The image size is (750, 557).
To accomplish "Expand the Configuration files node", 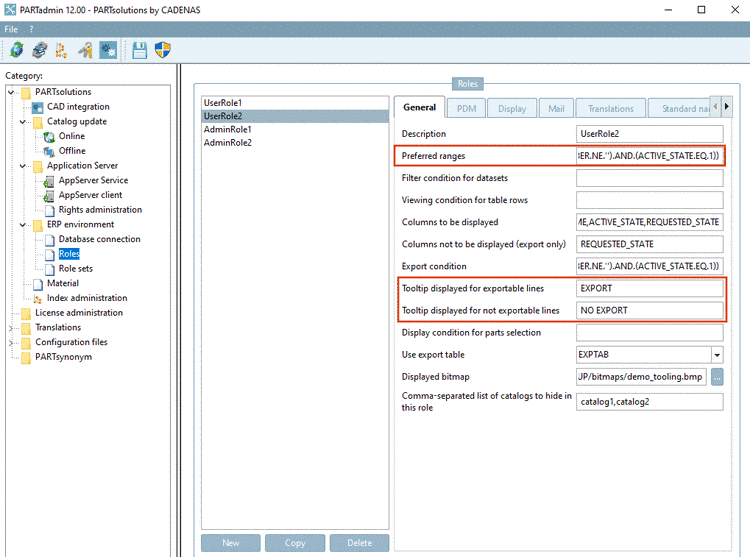I will (11, 343).
